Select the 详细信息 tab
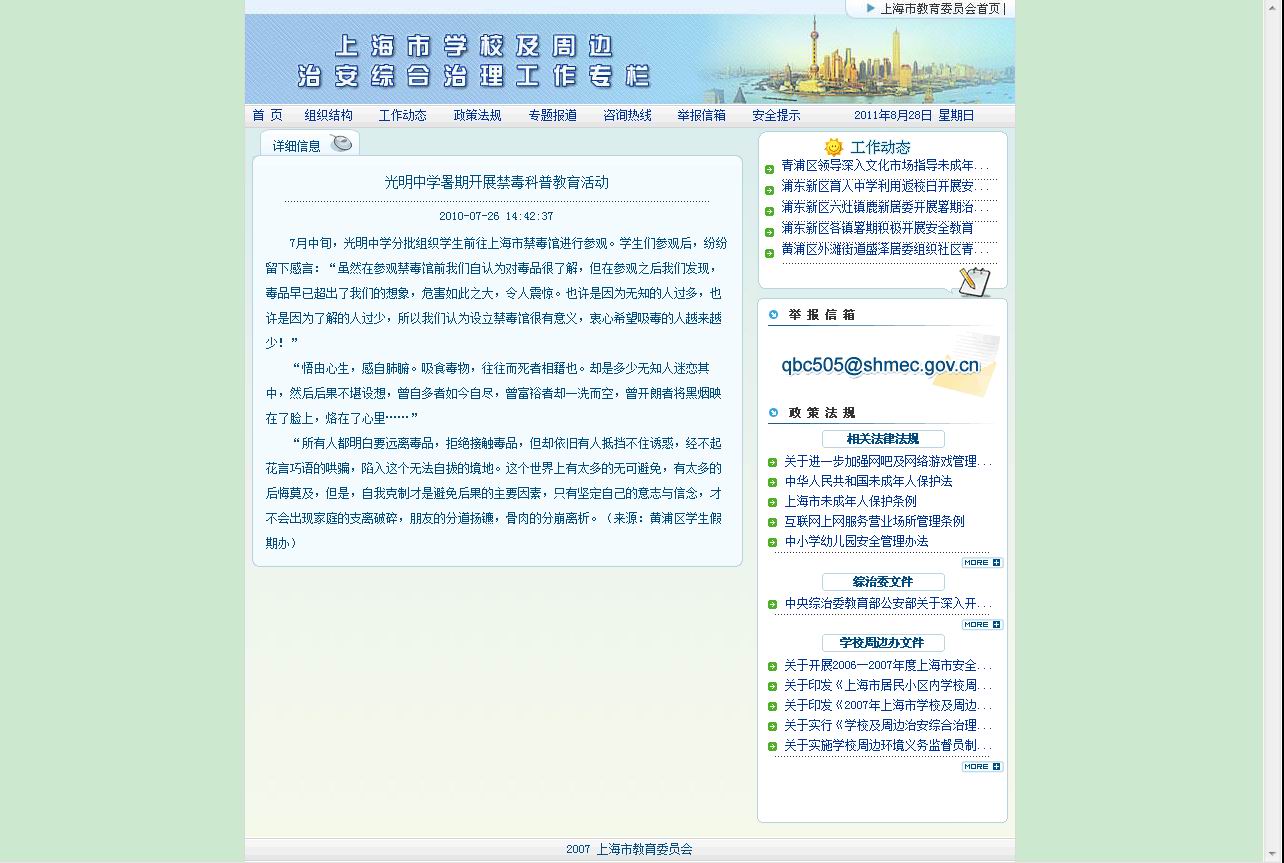Image resolution: width=1284 pixels, height=863 pixels. [x=297, y=146]
